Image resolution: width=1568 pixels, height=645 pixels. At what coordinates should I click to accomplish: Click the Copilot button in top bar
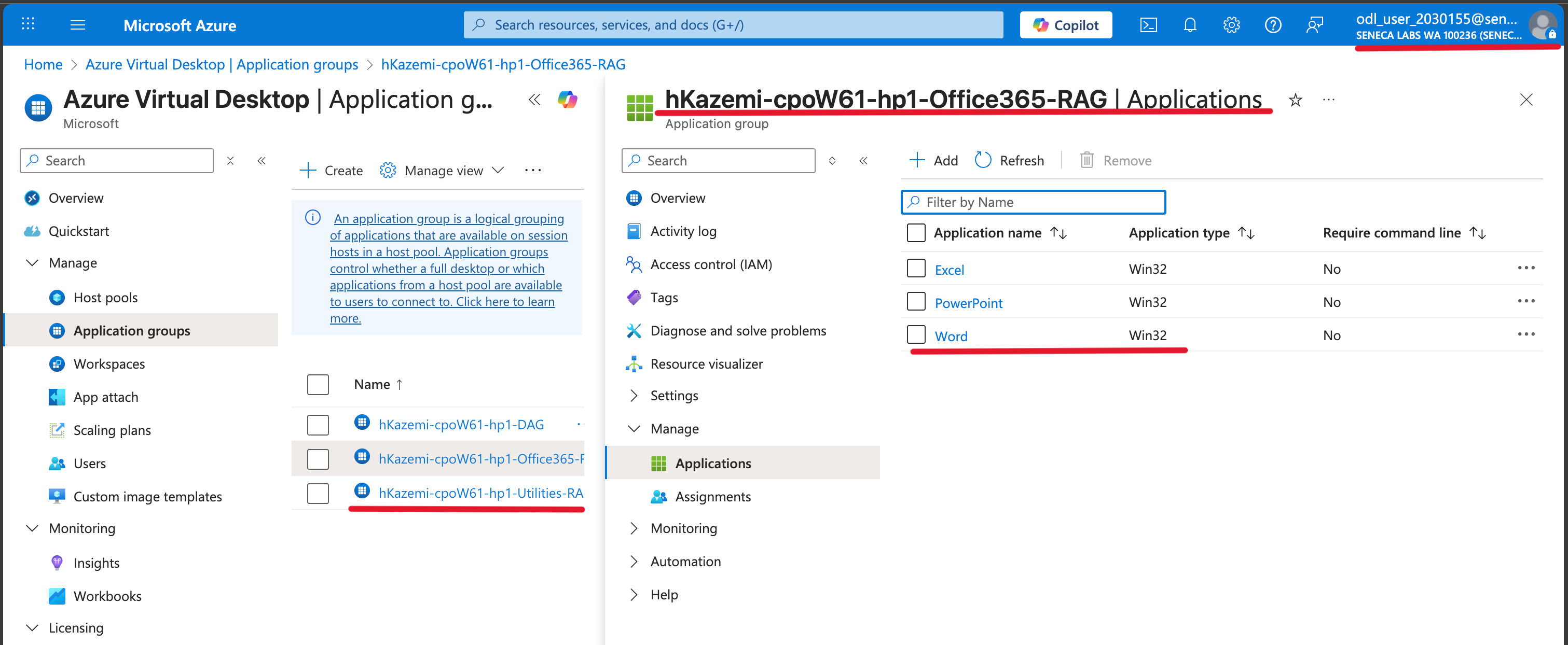coord(1066,25)
